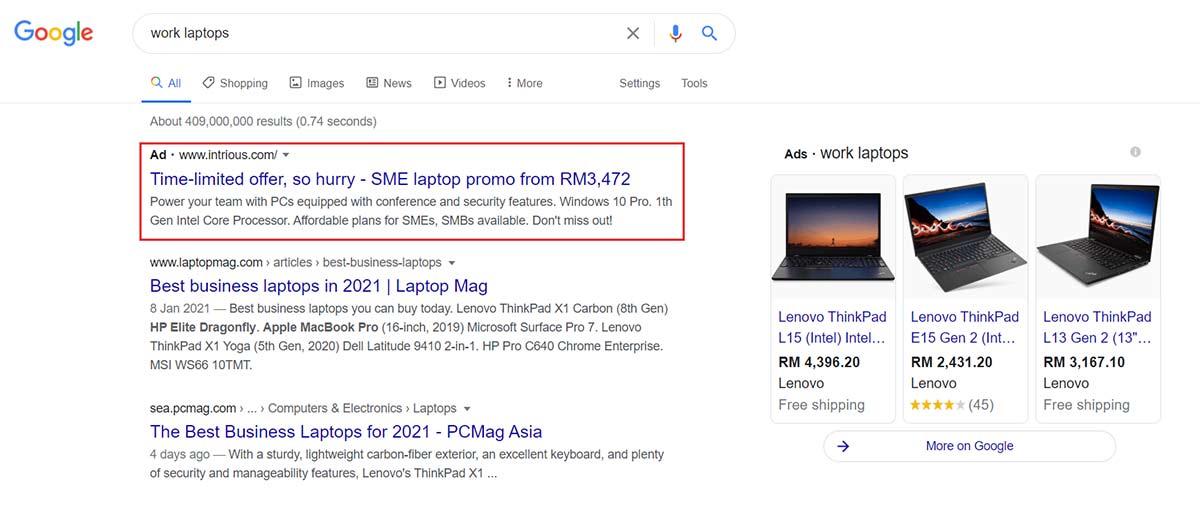Open Best business laptops in 2021 link

pyautogui.click(x=319, y=286)
